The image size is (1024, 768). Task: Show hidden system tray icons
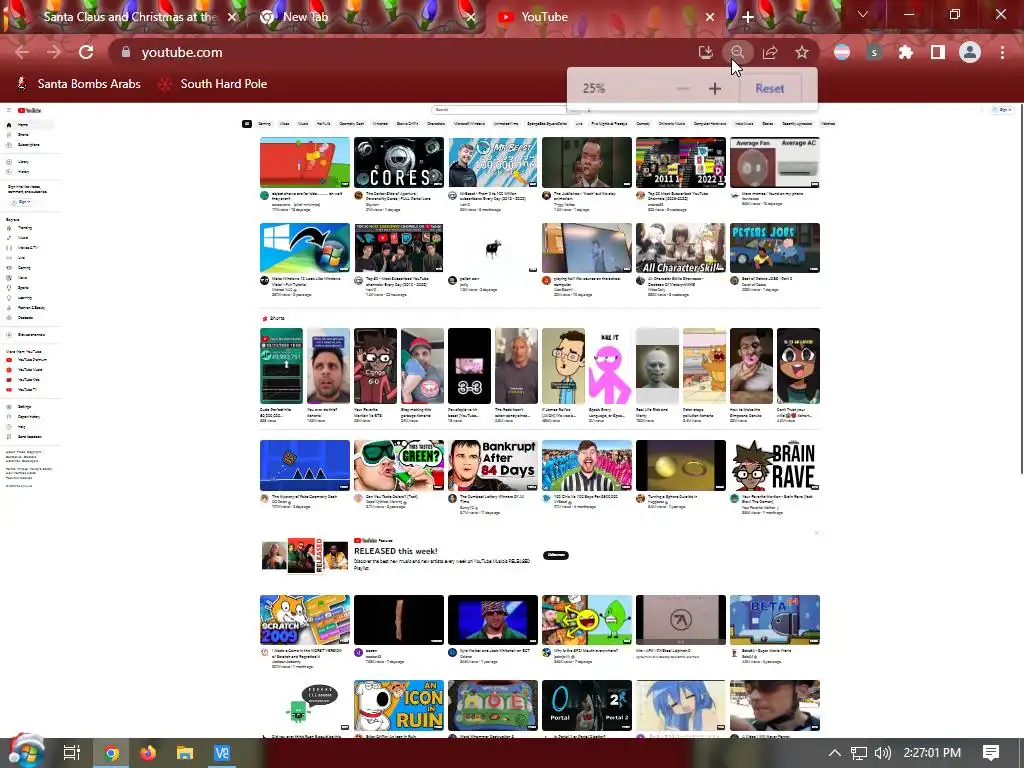pyautogui.click(x=835, y=753)
